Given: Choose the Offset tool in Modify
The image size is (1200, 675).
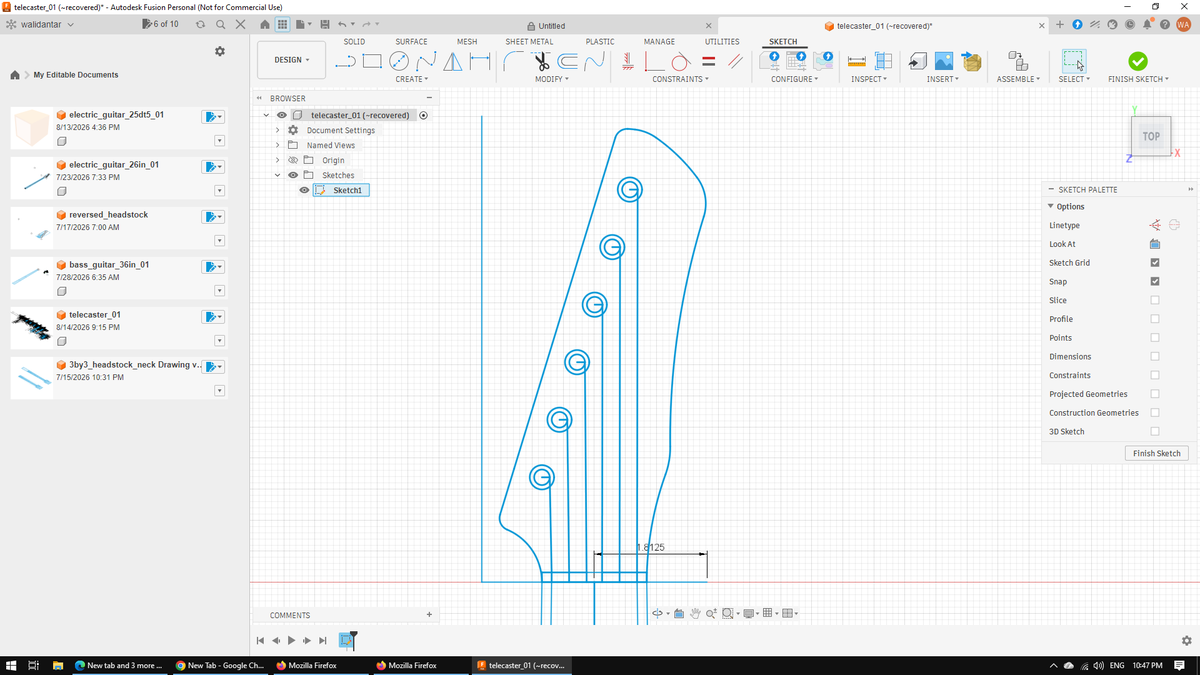Looking at the screenshot, I should tap(568, 60).
